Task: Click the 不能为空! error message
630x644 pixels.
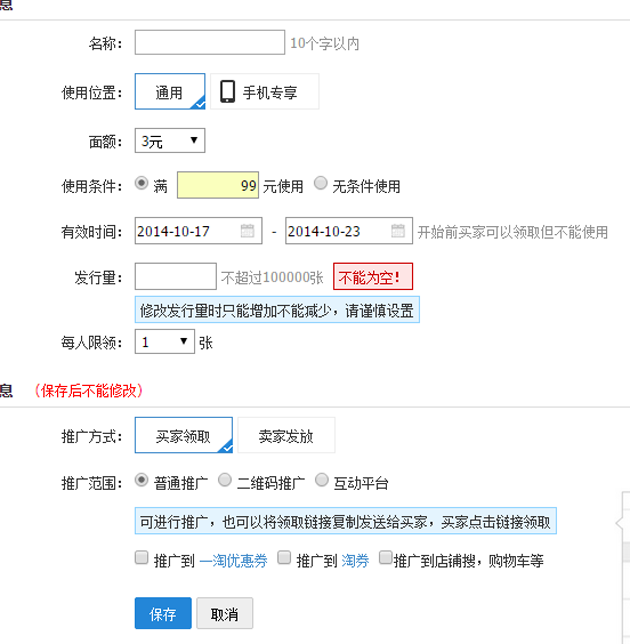Action: [373, 276]
